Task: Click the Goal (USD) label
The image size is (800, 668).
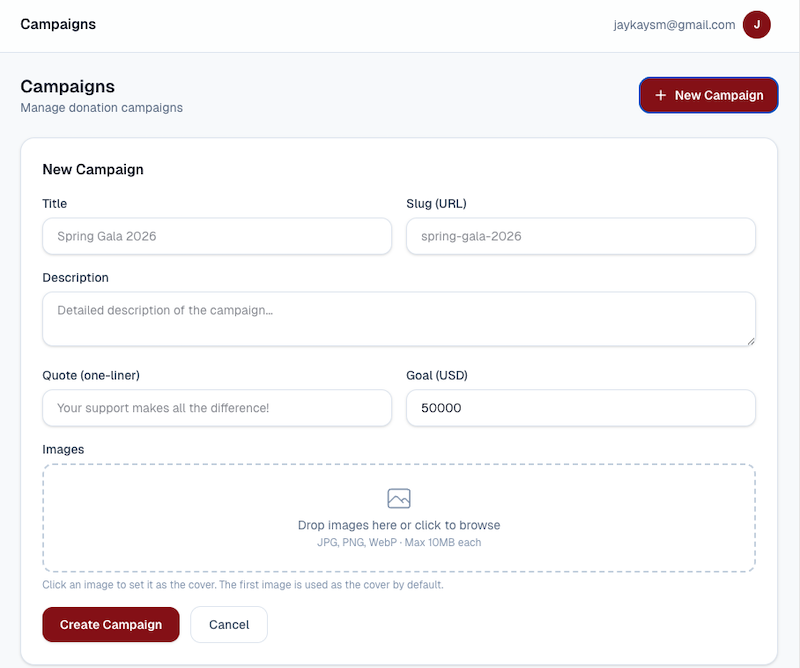Action: (x=437, y=375)
